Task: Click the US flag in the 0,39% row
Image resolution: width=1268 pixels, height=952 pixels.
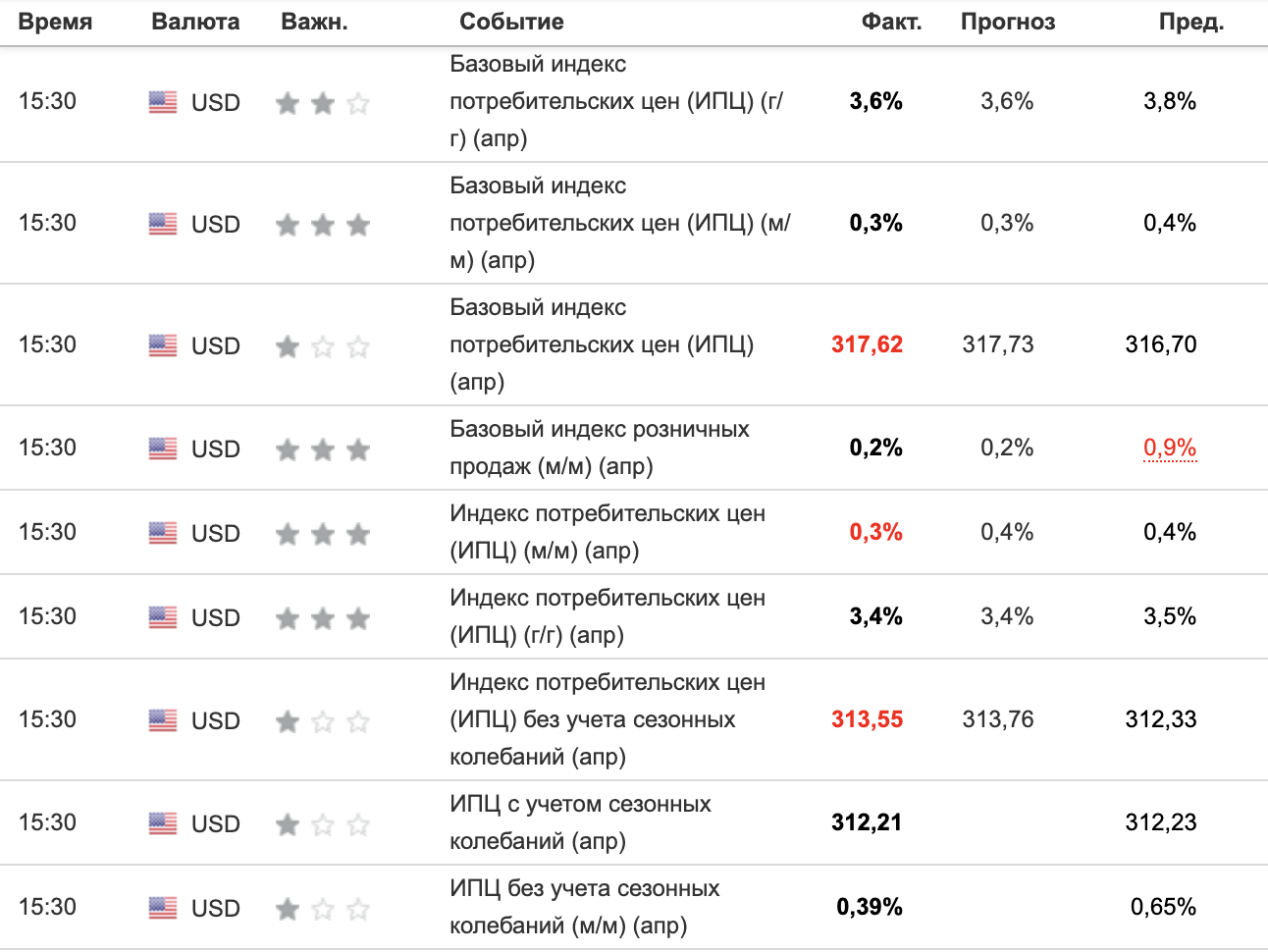Action: click(163, 908)
